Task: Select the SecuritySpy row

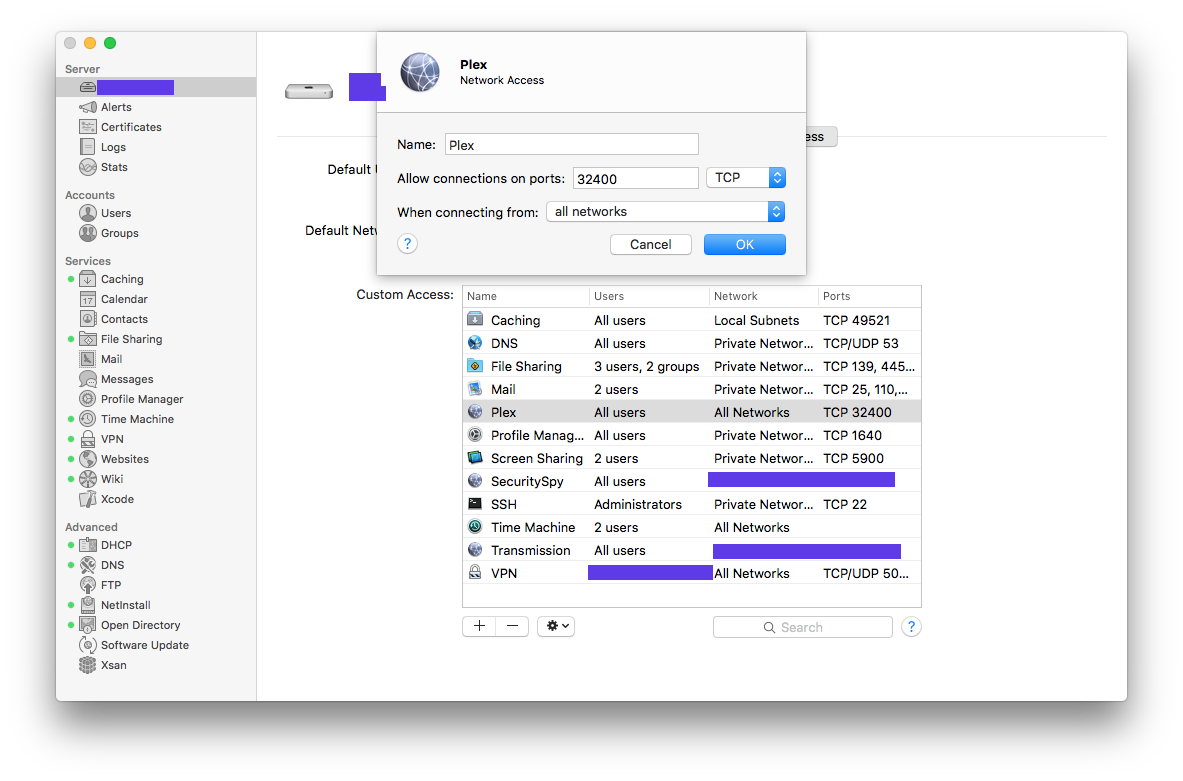Action: 692,481
